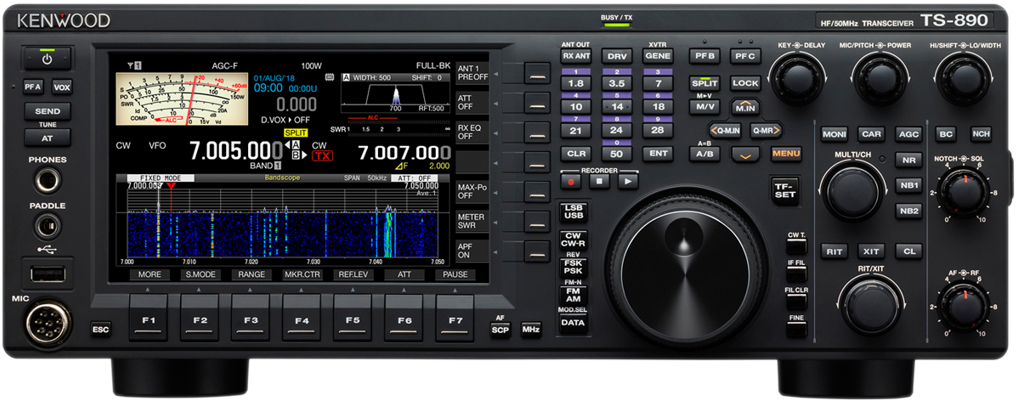The image size is (1017, 404).
Task: Click the PADDLE key jack
Action: (47, 227)
